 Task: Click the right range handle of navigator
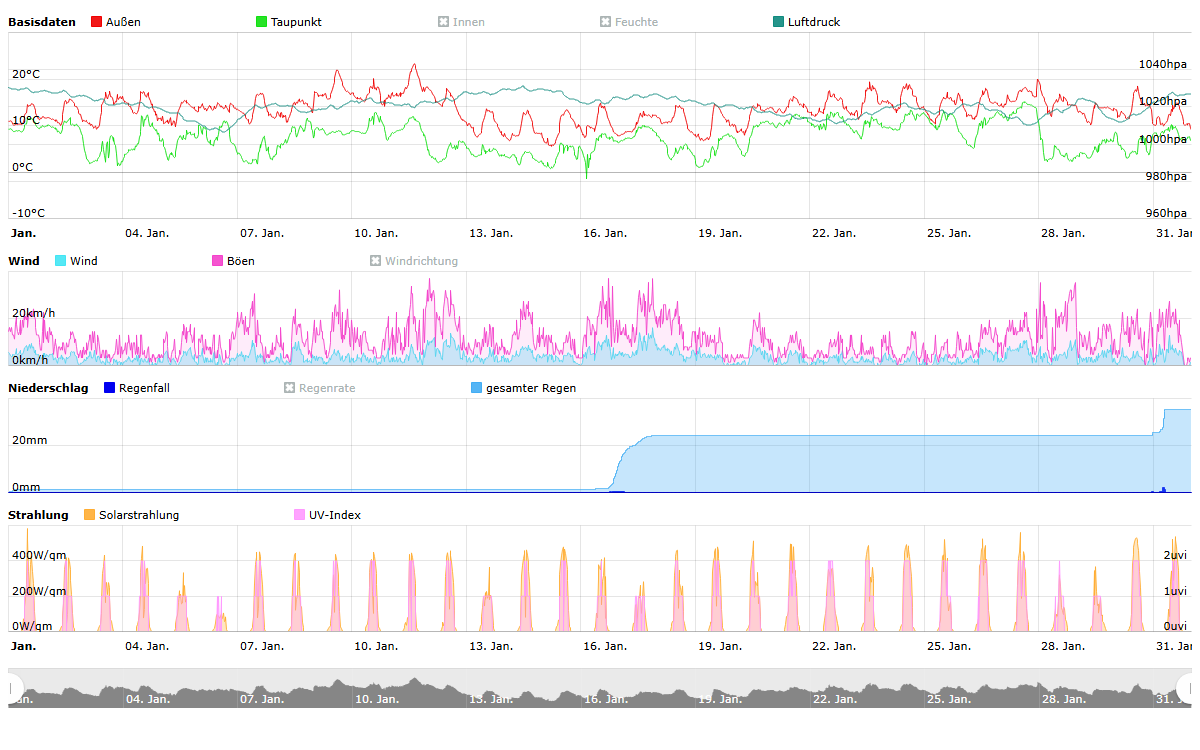1187,688
